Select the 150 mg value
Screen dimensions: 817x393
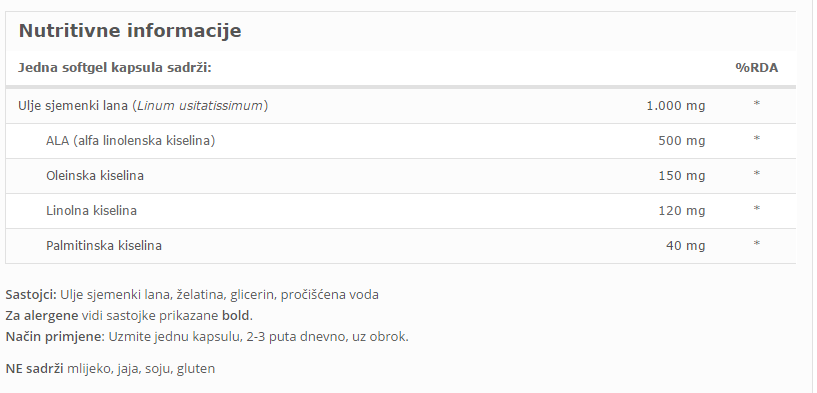pos(682,176)
